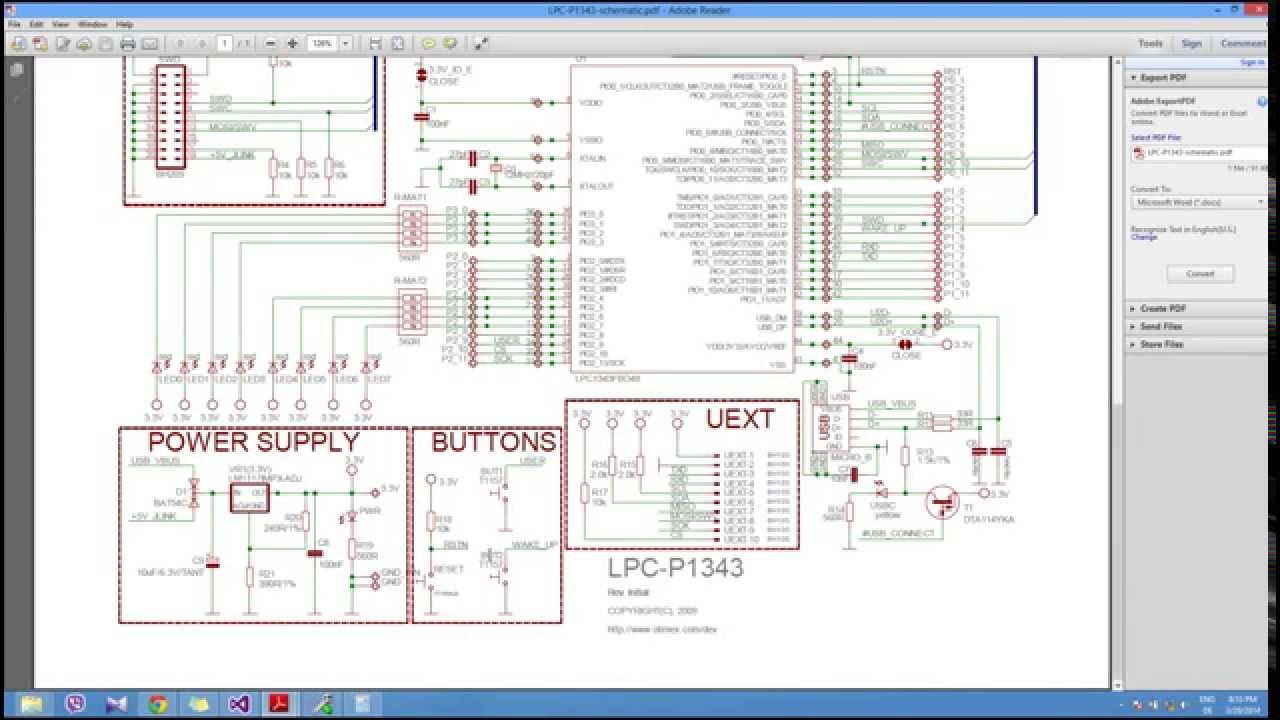Click Adobe Reader taskbar icon
This screenshot has height=720, width=1280.
click(x=279, y=704)
